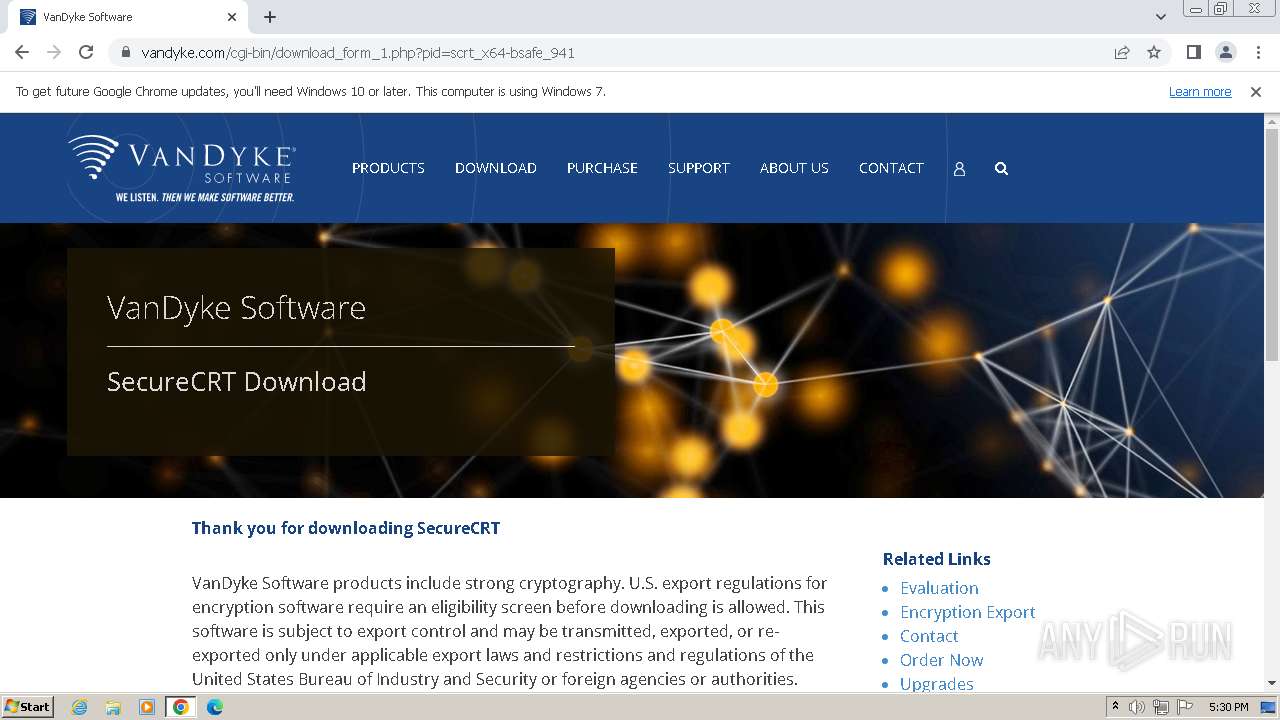Open Windows Media Player from the taskbar
Screen dimensions: 1280x720
click(147, 707)
